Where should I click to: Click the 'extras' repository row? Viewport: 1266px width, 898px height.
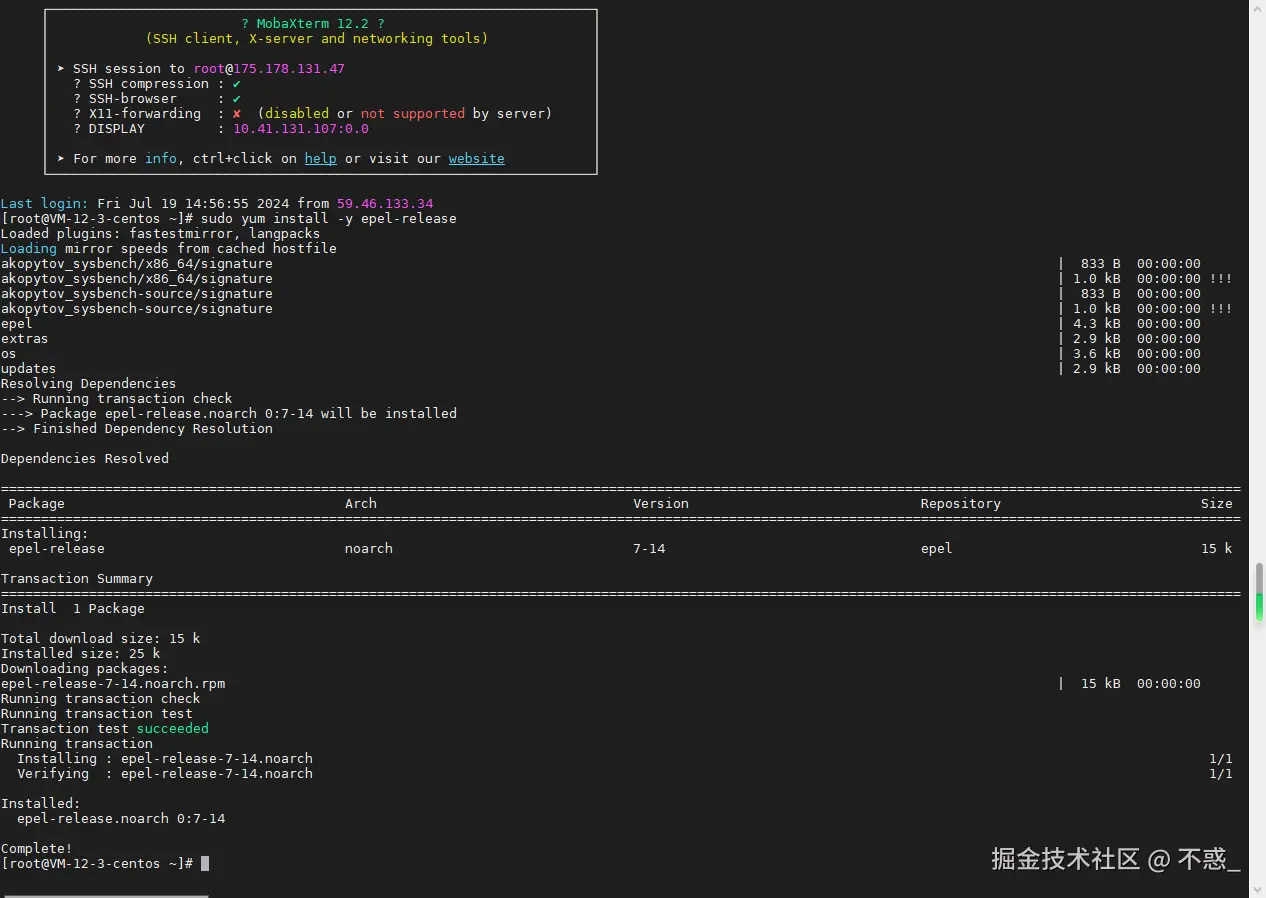point(600,338)
